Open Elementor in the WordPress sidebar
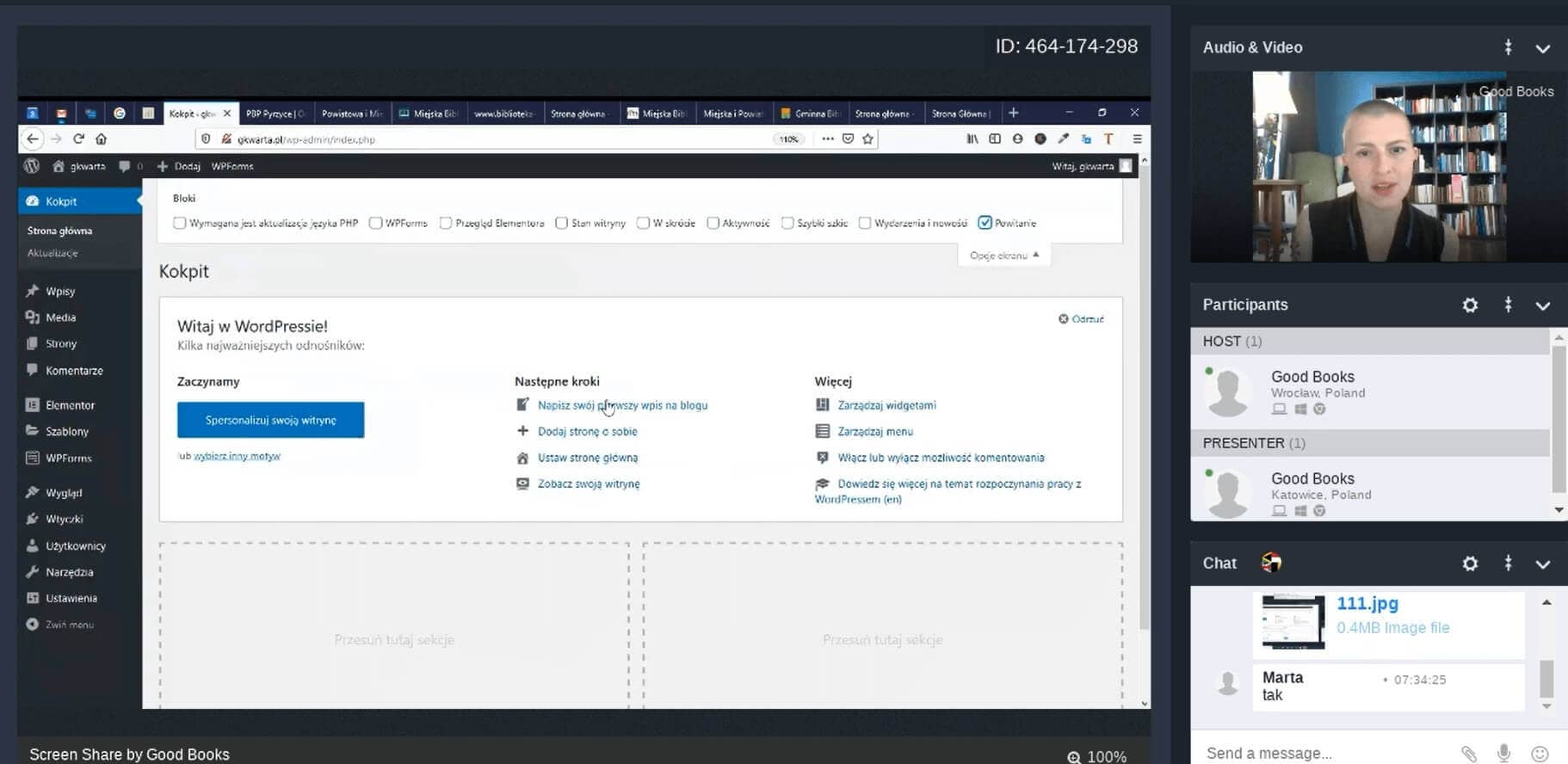Screen dimensions: 1568x764 [70, 404]
